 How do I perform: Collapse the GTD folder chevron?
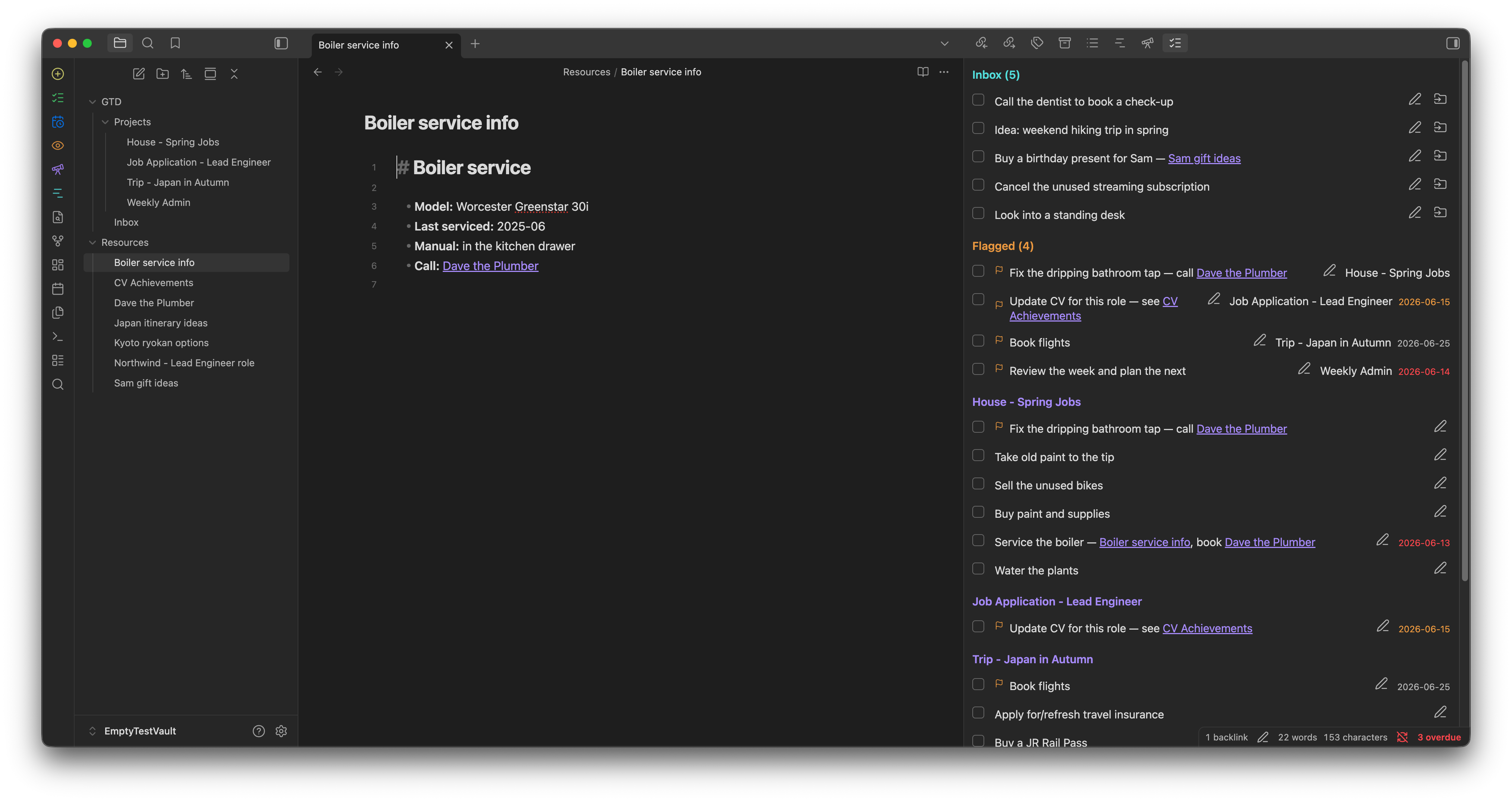click(92, 101)
